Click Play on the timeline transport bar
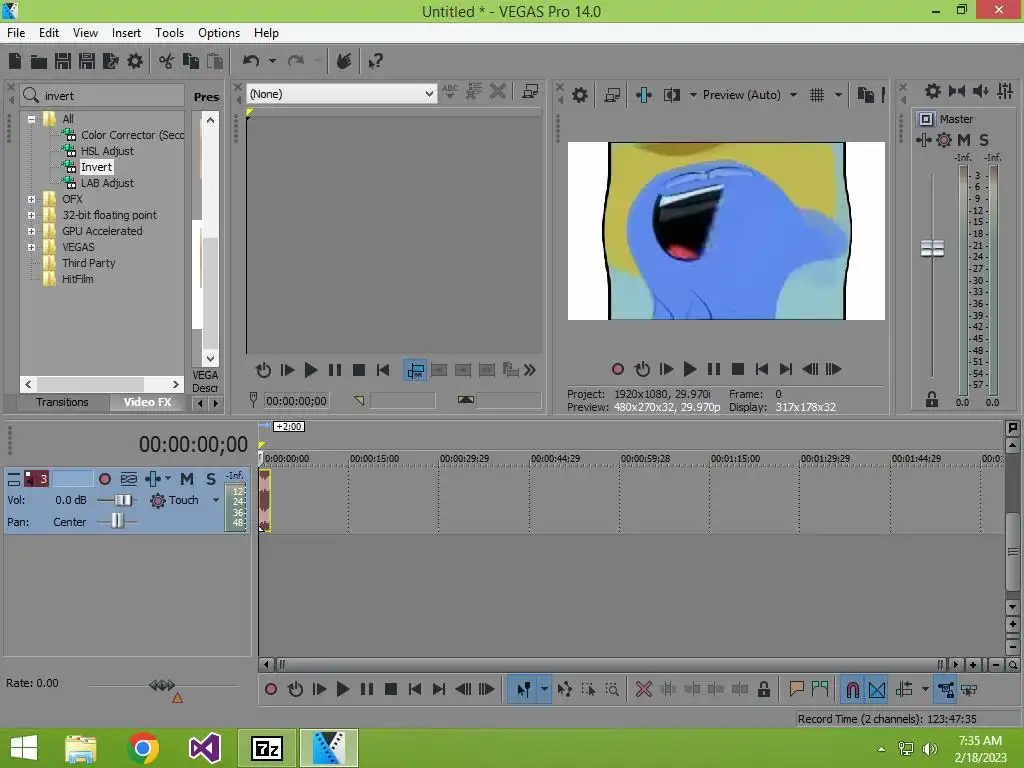Image resolution: width=1024 pixels, height=768 pixels. pos(342,689)
